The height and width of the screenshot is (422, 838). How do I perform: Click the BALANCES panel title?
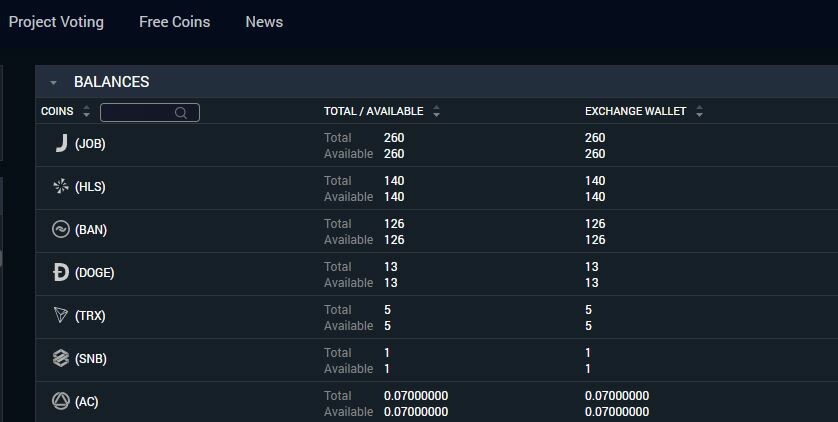112,82
